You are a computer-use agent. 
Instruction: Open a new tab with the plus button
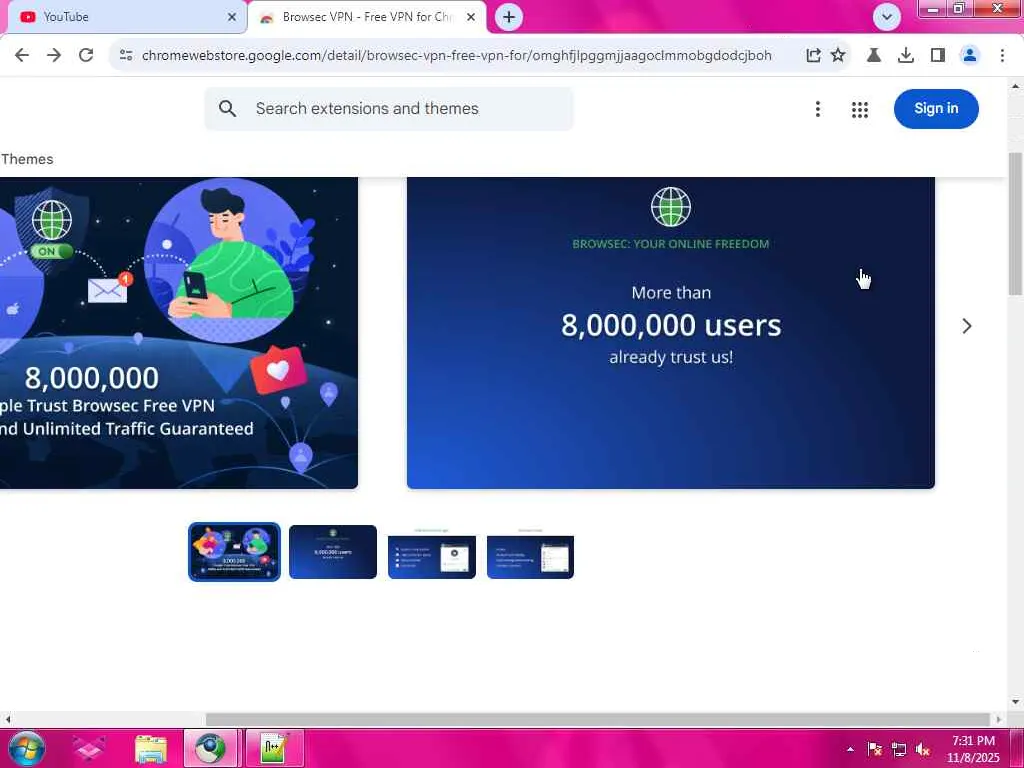[x=509, y=17]
